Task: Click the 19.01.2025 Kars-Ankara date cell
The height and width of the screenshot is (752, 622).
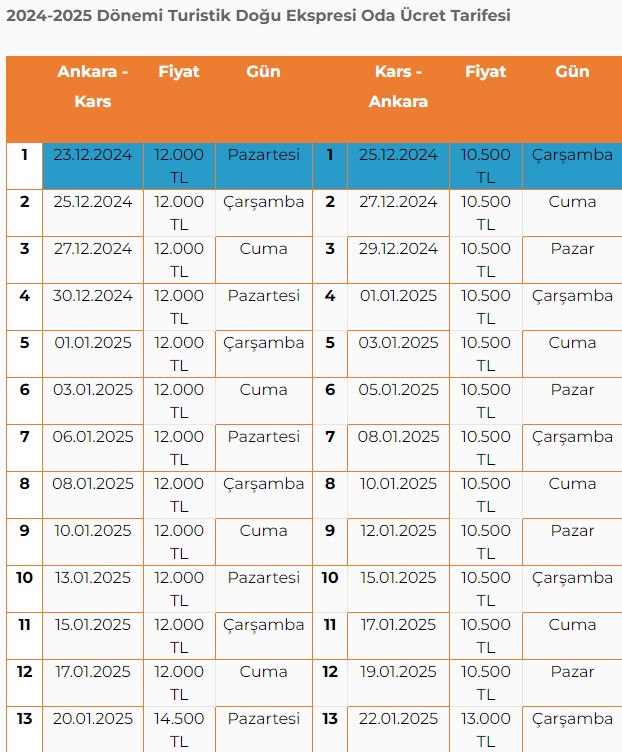Action: (398, 683)
